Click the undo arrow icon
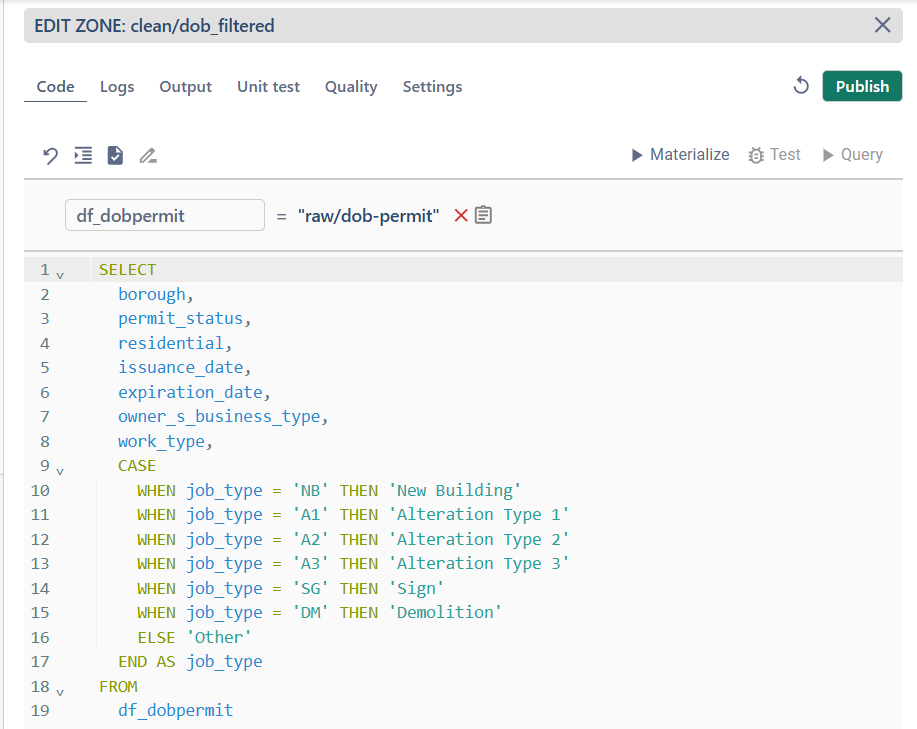Screen dimensions: 917x729 [50, 156]
